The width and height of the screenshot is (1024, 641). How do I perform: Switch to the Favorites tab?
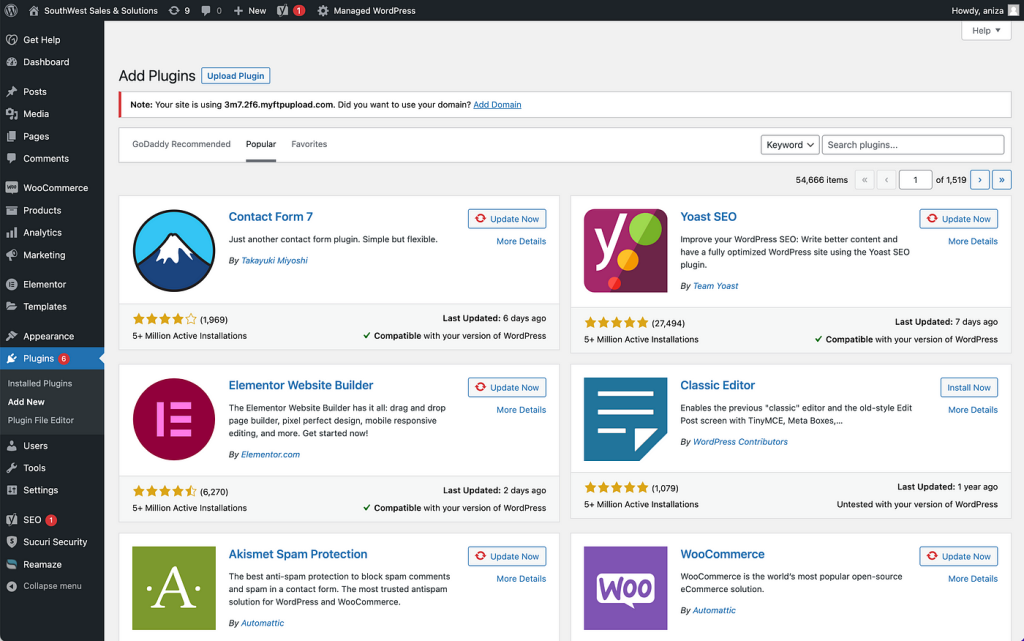coord(309,144)
